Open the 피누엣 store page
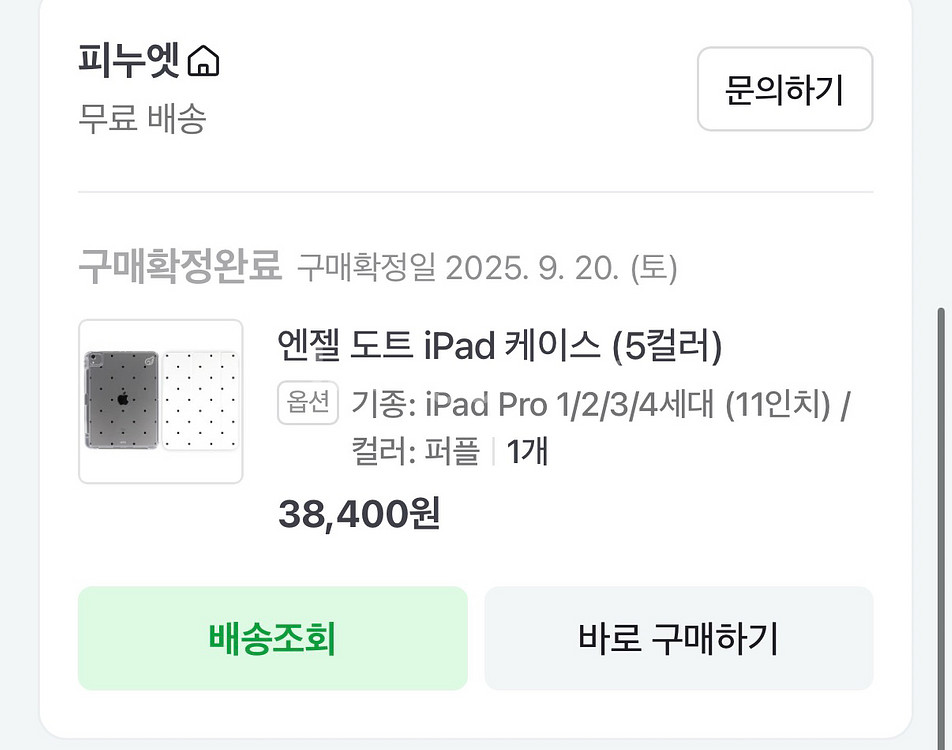 pyautogui.click(x=129, y=62)
